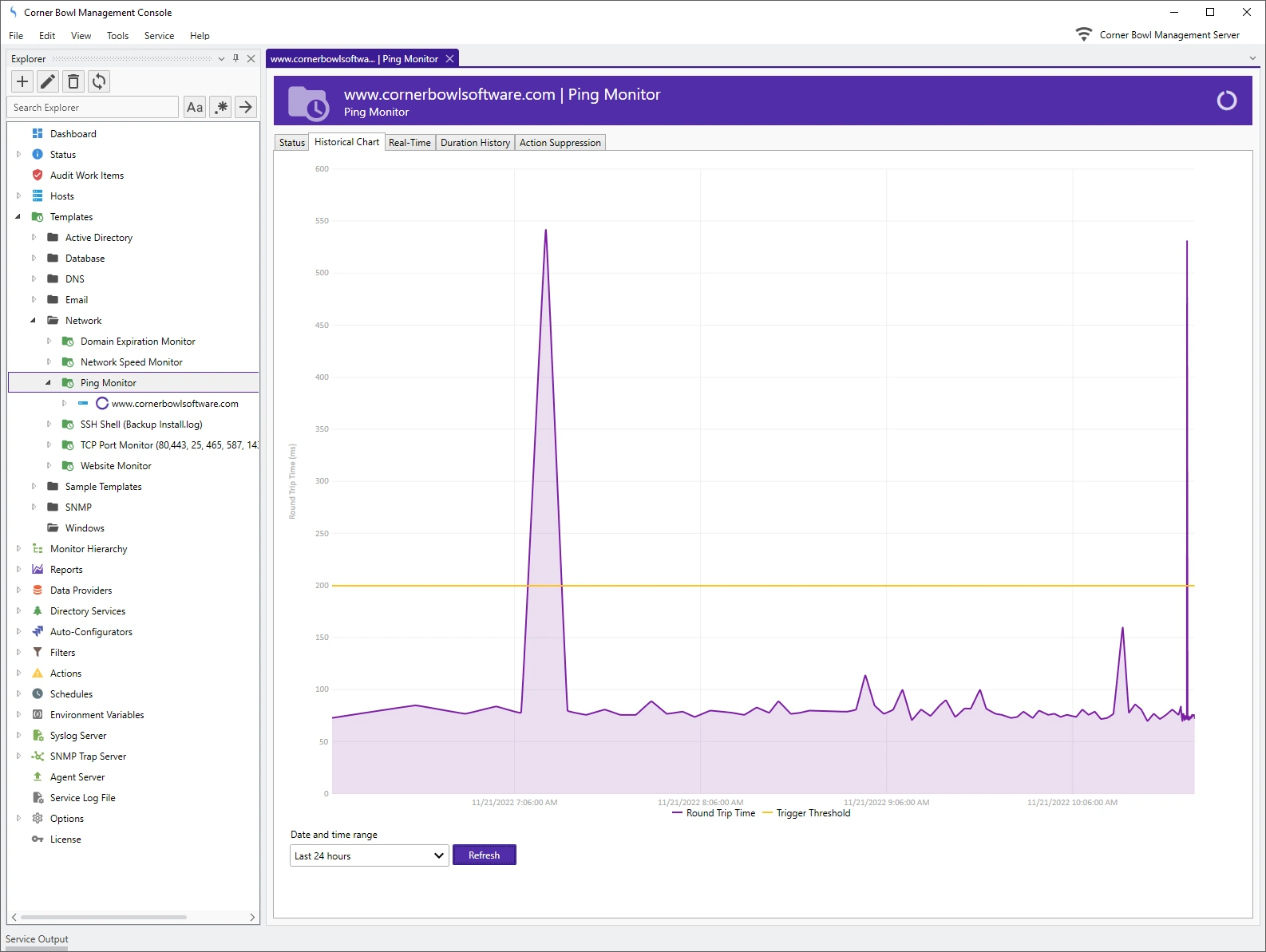Open the Tools menu
The height and width of the screenshot is (952, 1266).
[x=117, y=36]
